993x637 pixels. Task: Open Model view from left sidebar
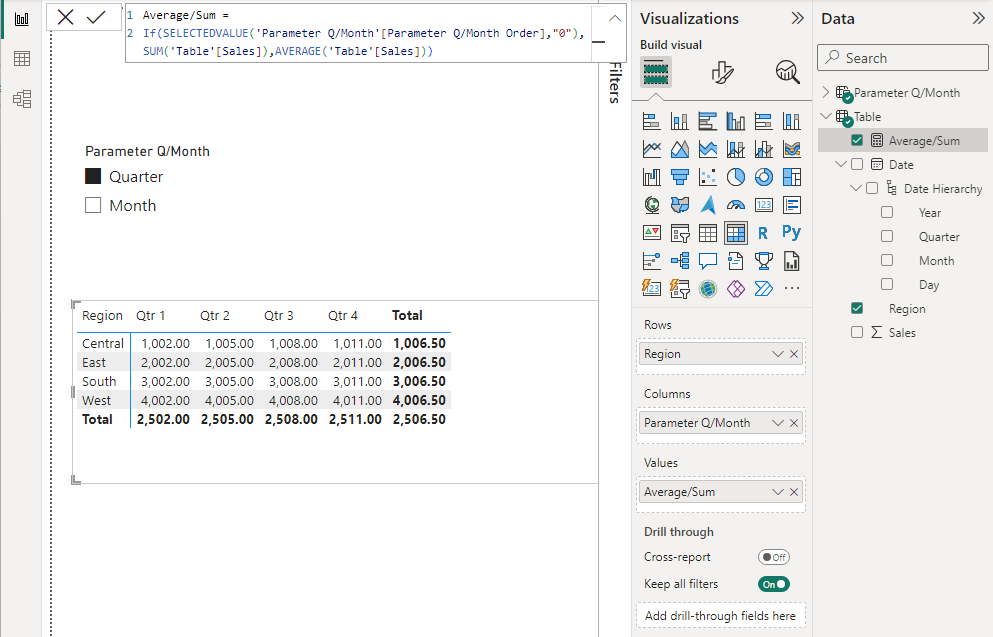(x=22, y=99)
